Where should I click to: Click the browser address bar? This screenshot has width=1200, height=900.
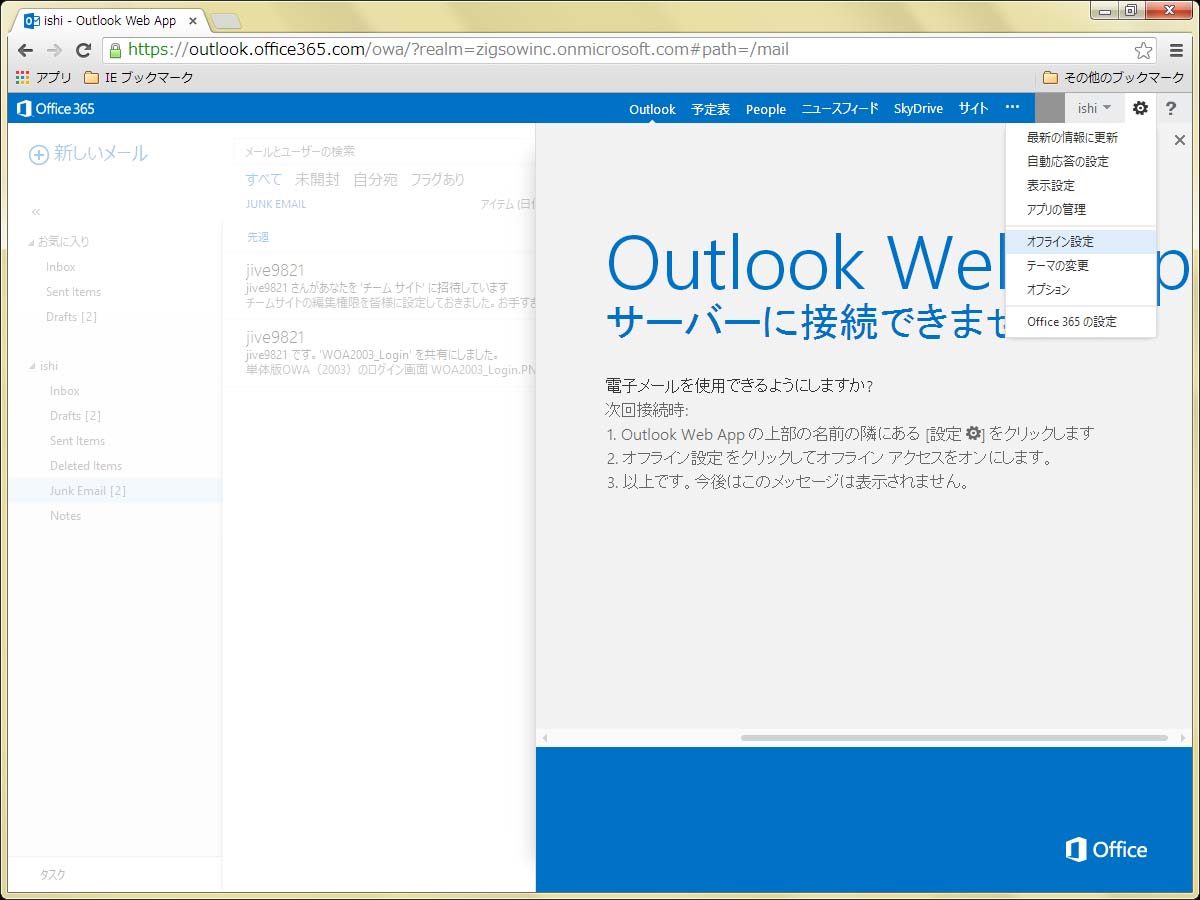(630, 50)
